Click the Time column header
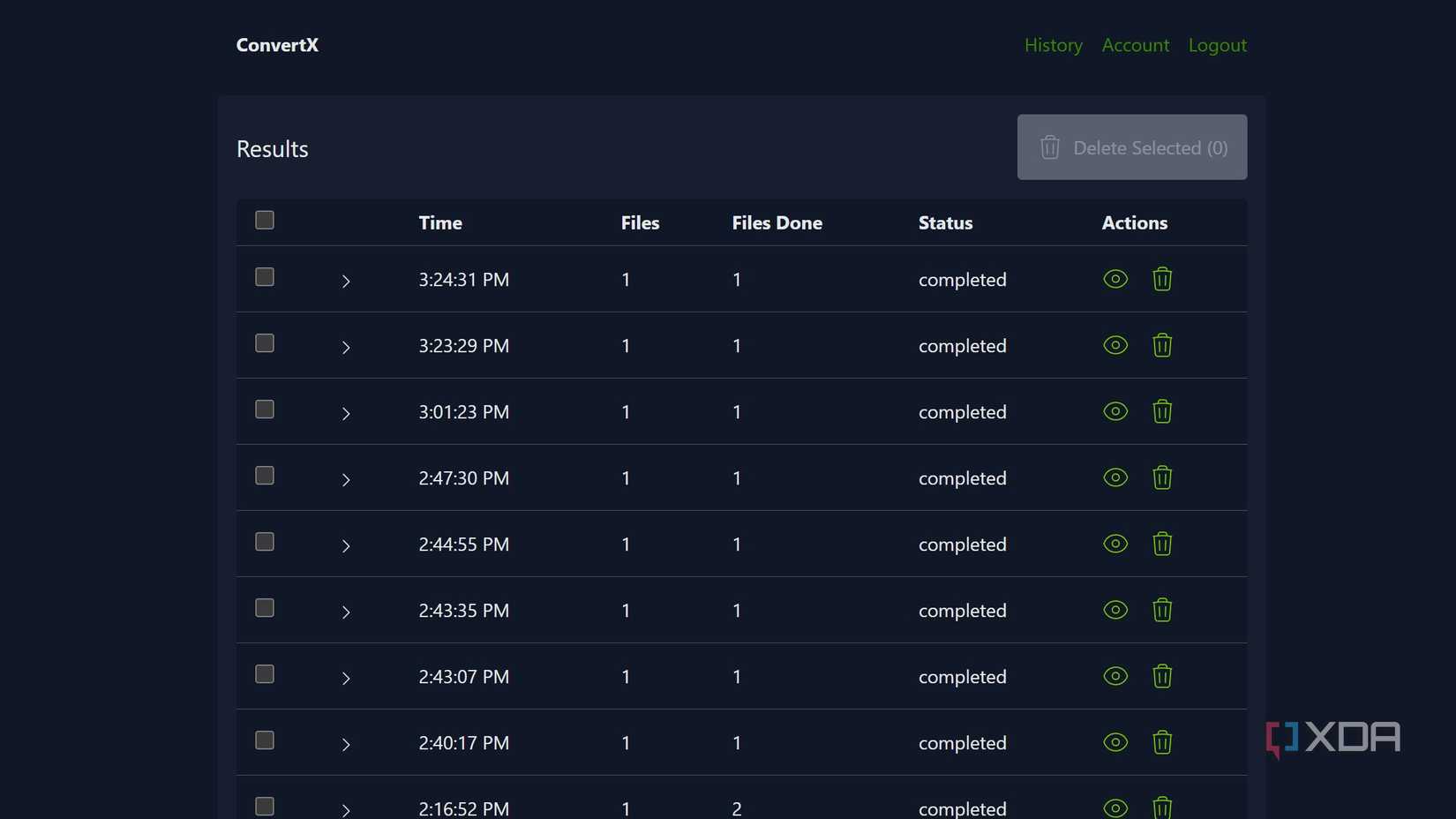Image resolution: width=1456 pixels, height=819 pixels. click(440, 222)
